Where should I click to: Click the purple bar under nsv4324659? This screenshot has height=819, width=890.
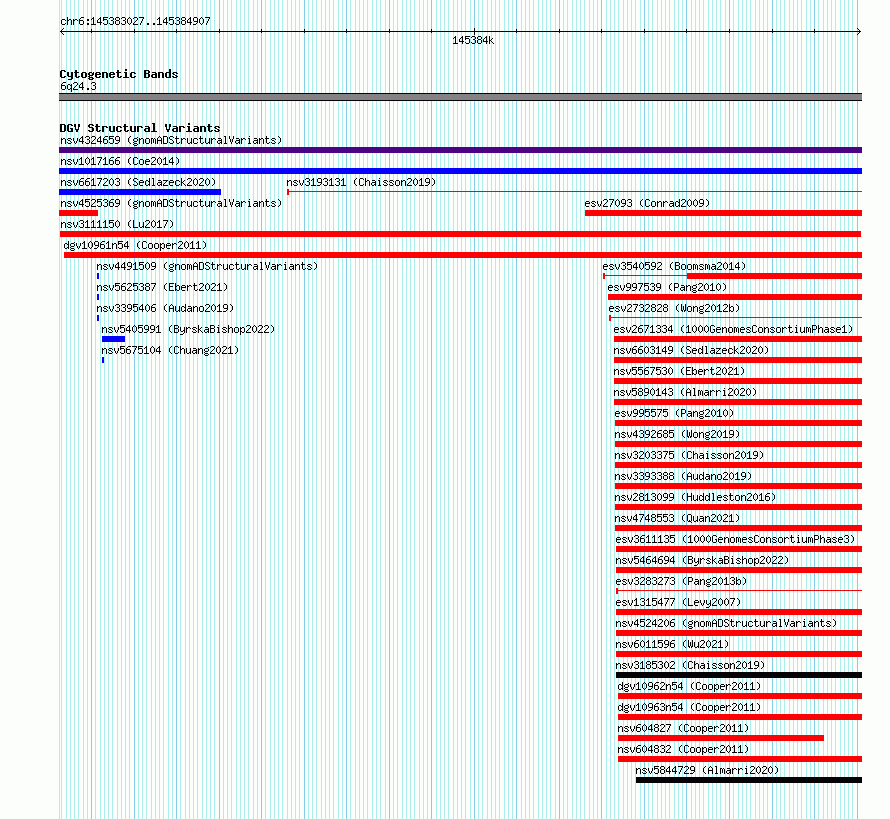click(460, 150)
